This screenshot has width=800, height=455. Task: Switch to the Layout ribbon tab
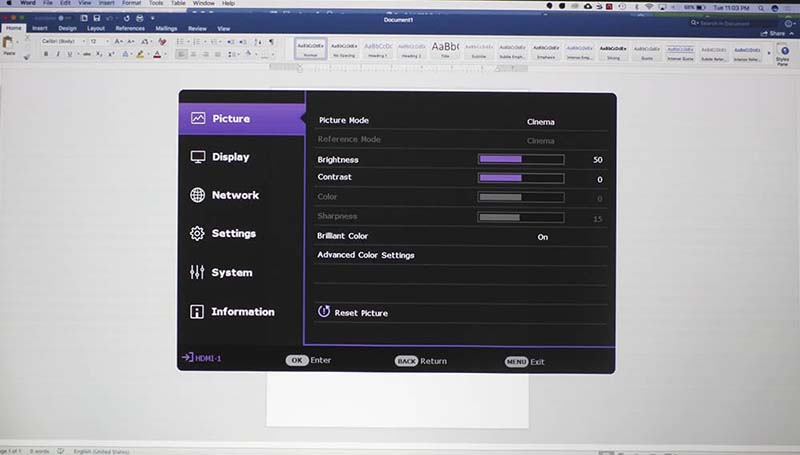[x=95, y=29]
